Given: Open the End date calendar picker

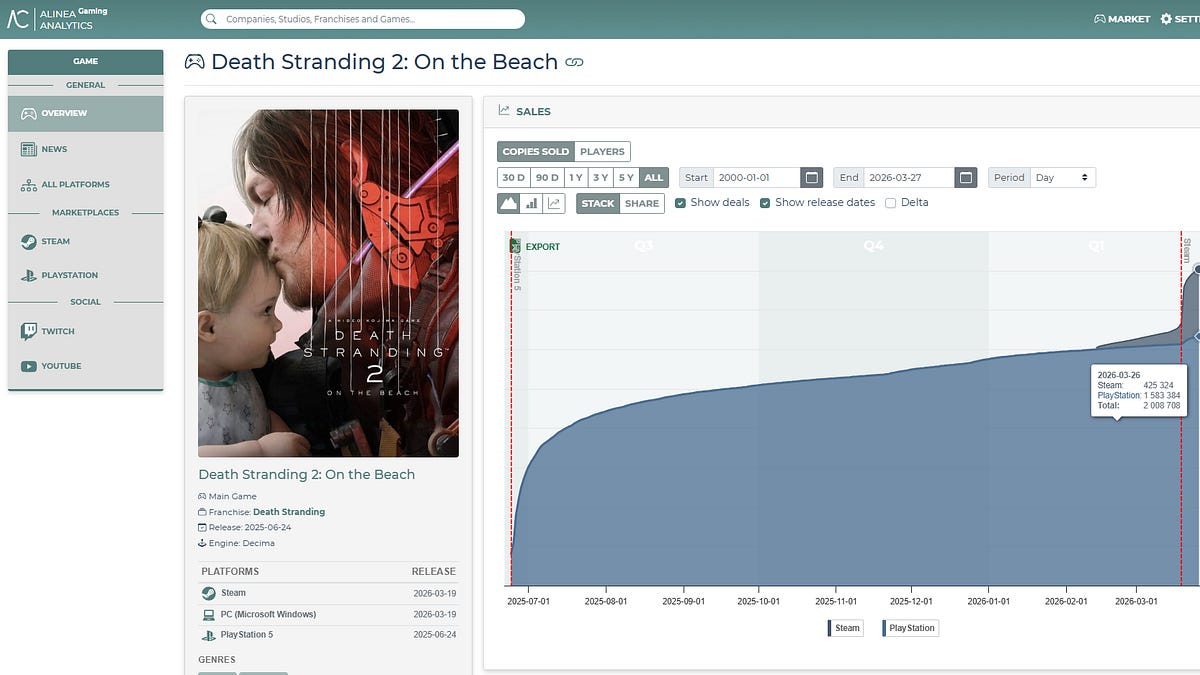Looking at the screenshot, I should point(965,177).
